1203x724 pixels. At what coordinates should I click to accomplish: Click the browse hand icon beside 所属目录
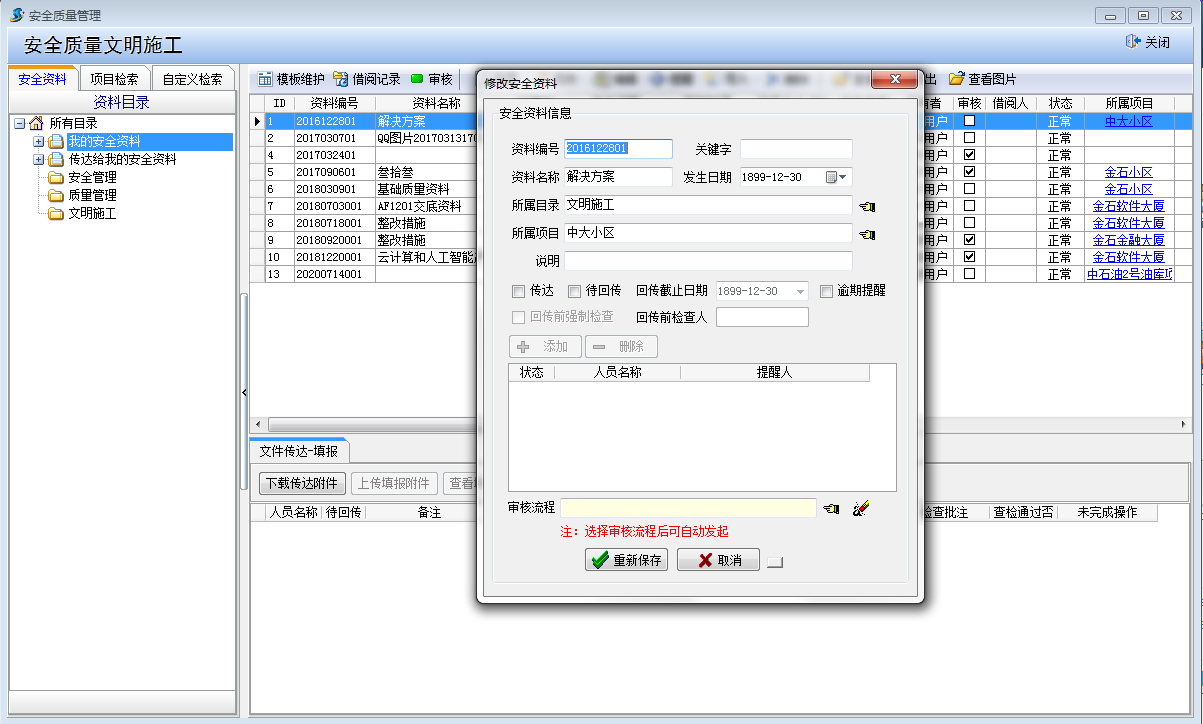pos(866,206)
